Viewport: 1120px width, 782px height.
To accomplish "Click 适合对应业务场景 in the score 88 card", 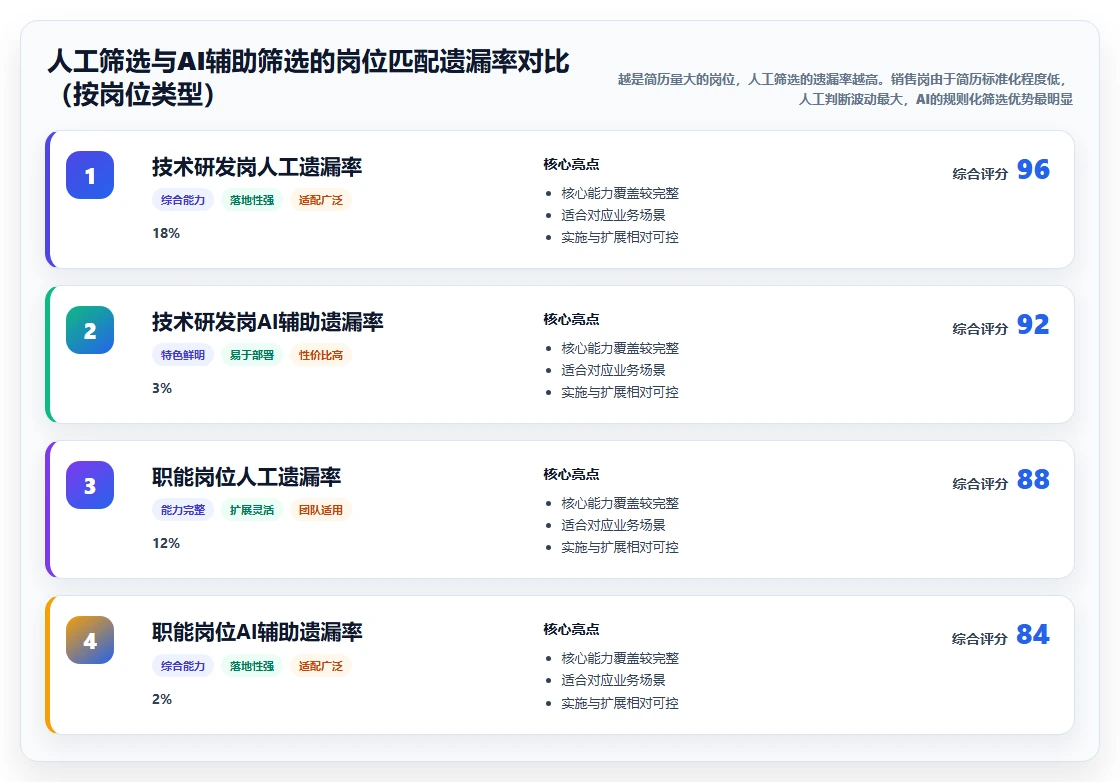I will [613, 525].
